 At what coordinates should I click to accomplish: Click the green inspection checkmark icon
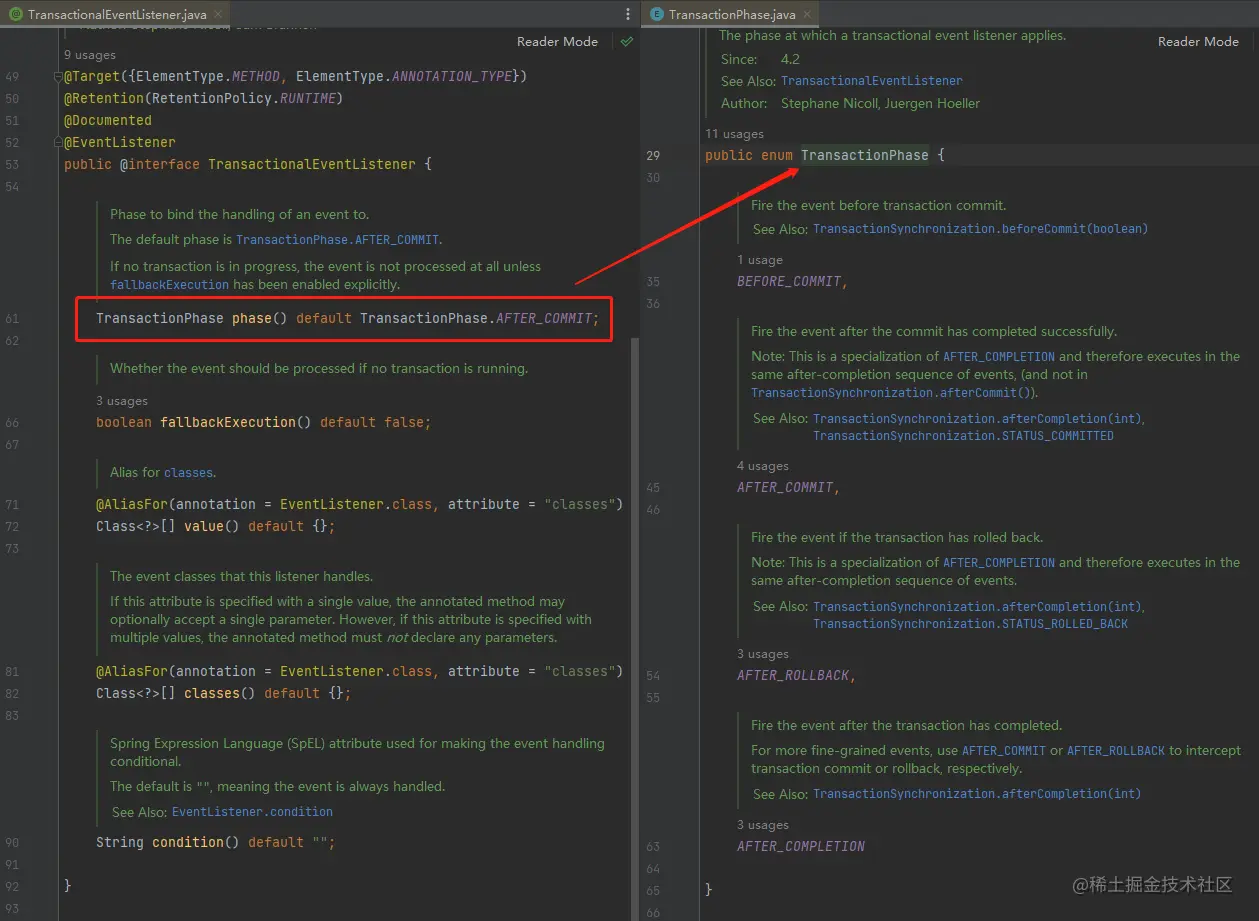[x=626, y=42]
